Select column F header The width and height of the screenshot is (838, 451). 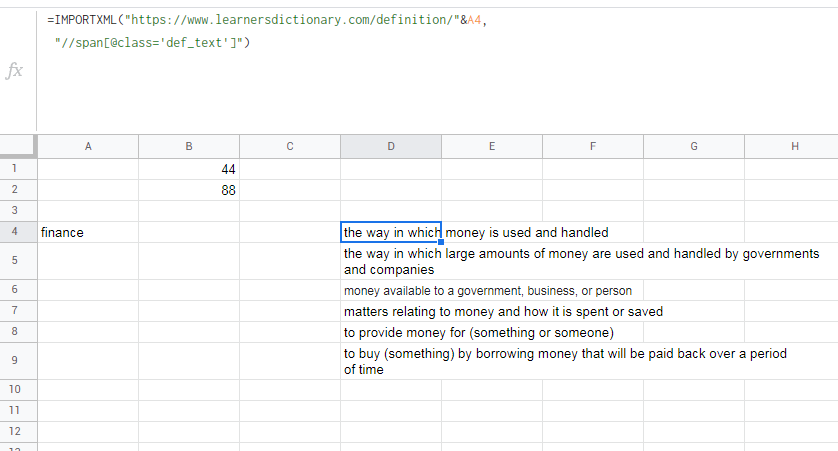(x=593, y=146)
